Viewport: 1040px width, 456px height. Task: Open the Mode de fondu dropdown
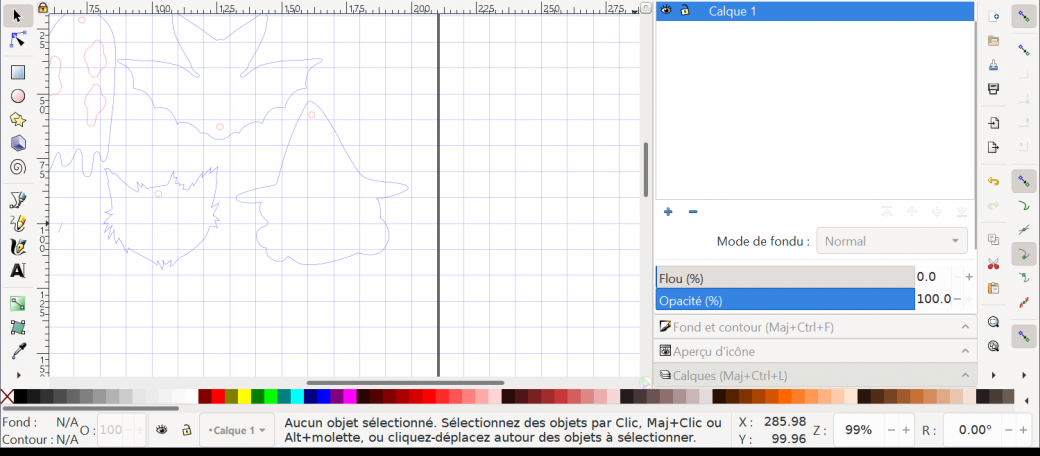891,241
